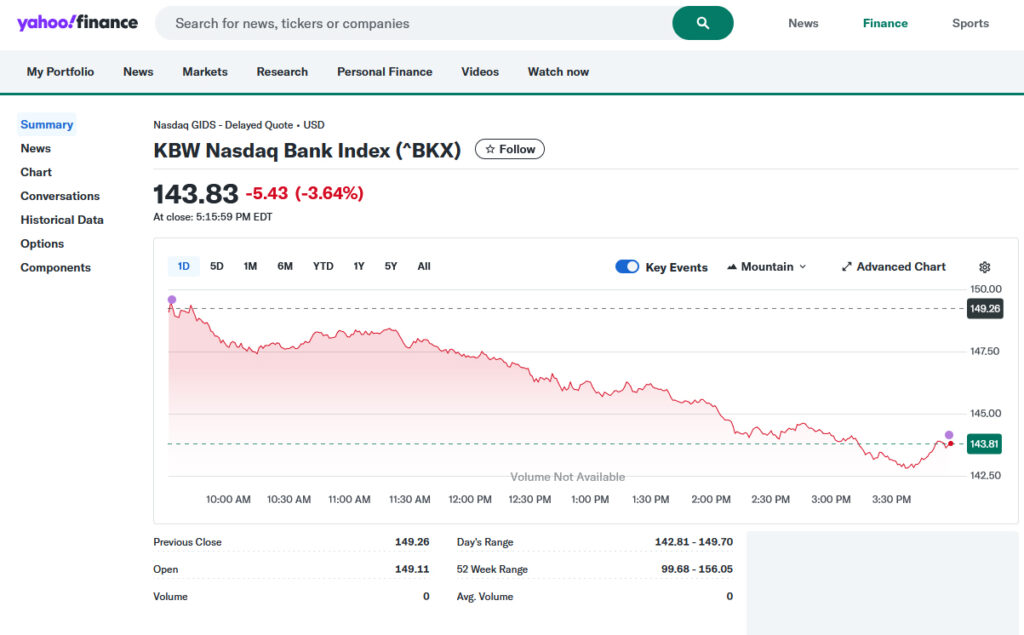The image size is (1024, 635).
Task: Click the Yahoo Finance logo
Action: (77, 23)
